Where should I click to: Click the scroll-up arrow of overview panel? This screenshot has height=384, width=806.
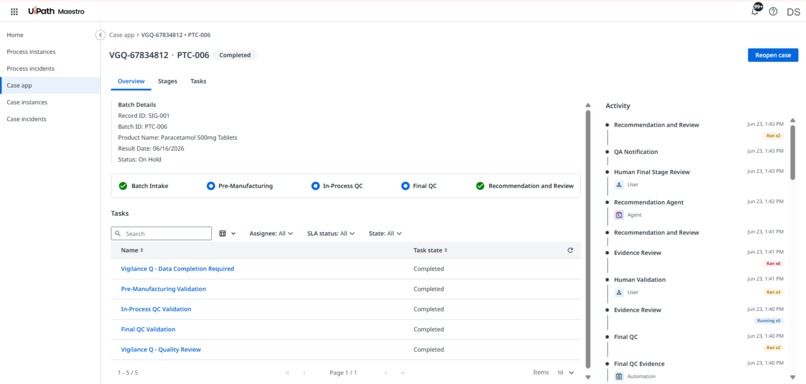588,105
